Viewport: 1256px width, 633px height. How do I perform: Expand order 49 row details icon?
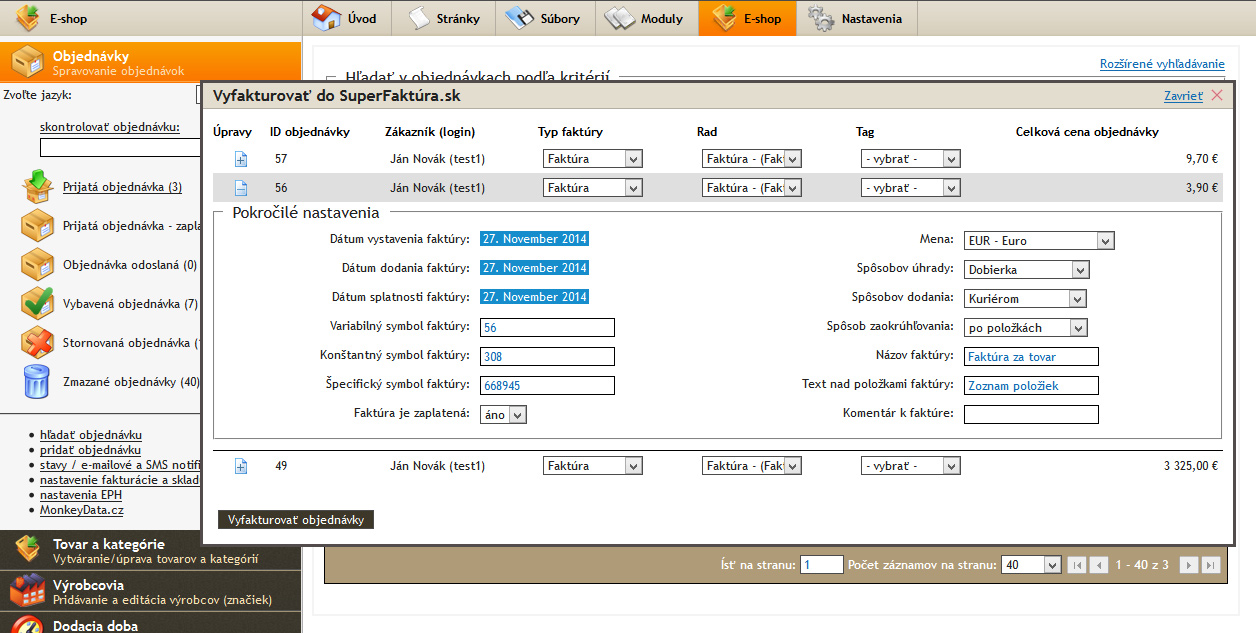click(x=240, y=466)
